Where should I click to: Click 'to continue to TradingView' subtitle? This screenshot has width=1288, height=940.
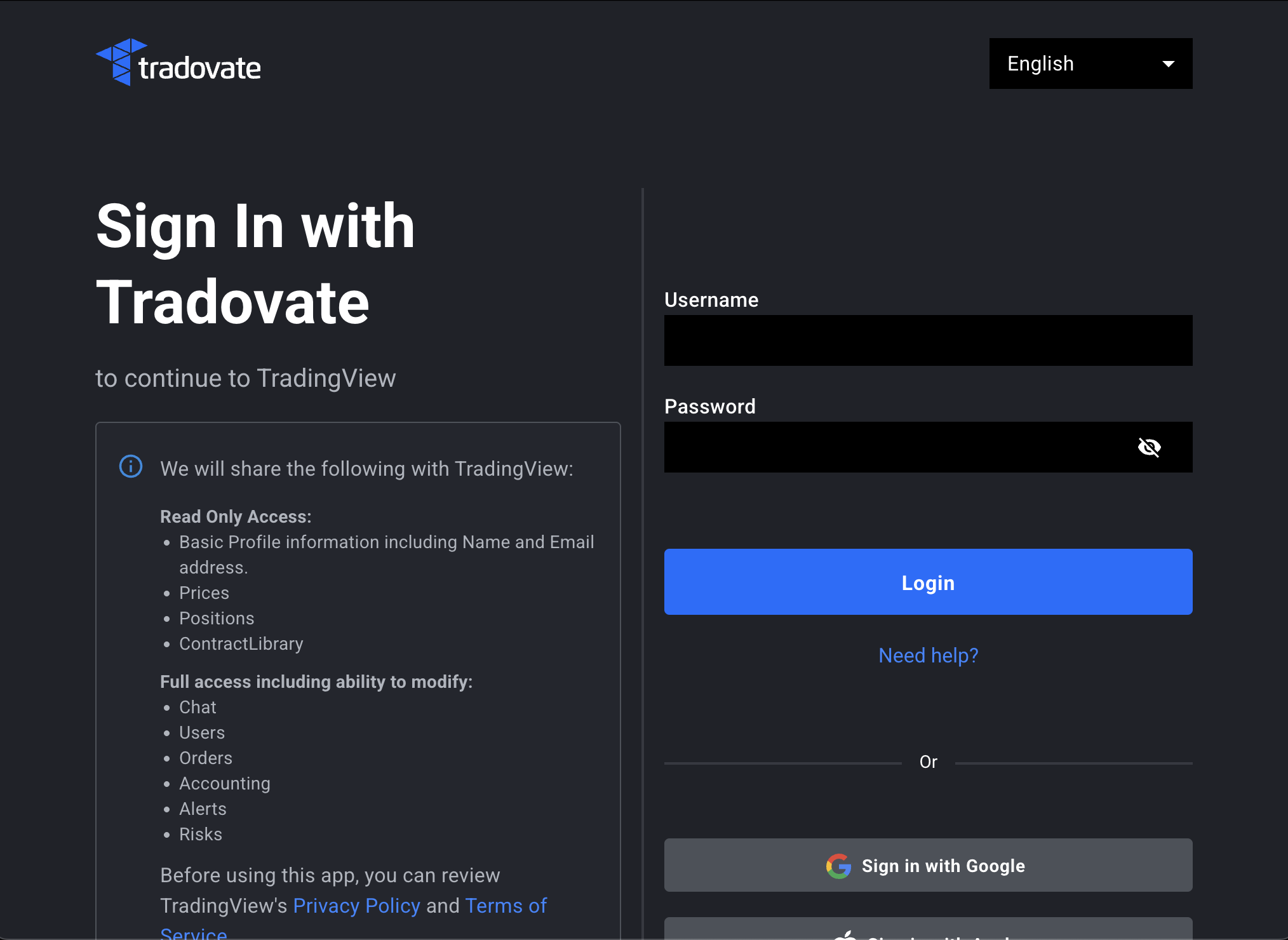point(246,379)
